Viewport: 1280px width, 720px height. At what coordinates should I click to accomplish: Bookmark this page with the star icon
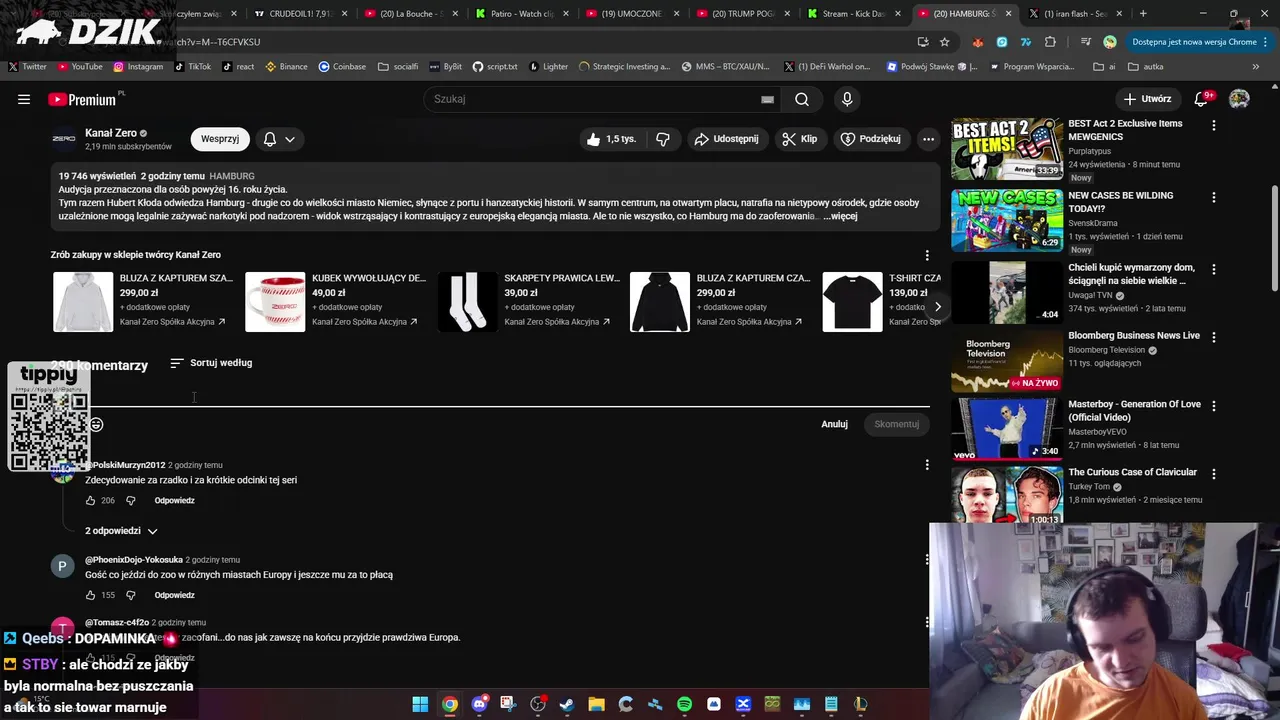tap(944, 42)
